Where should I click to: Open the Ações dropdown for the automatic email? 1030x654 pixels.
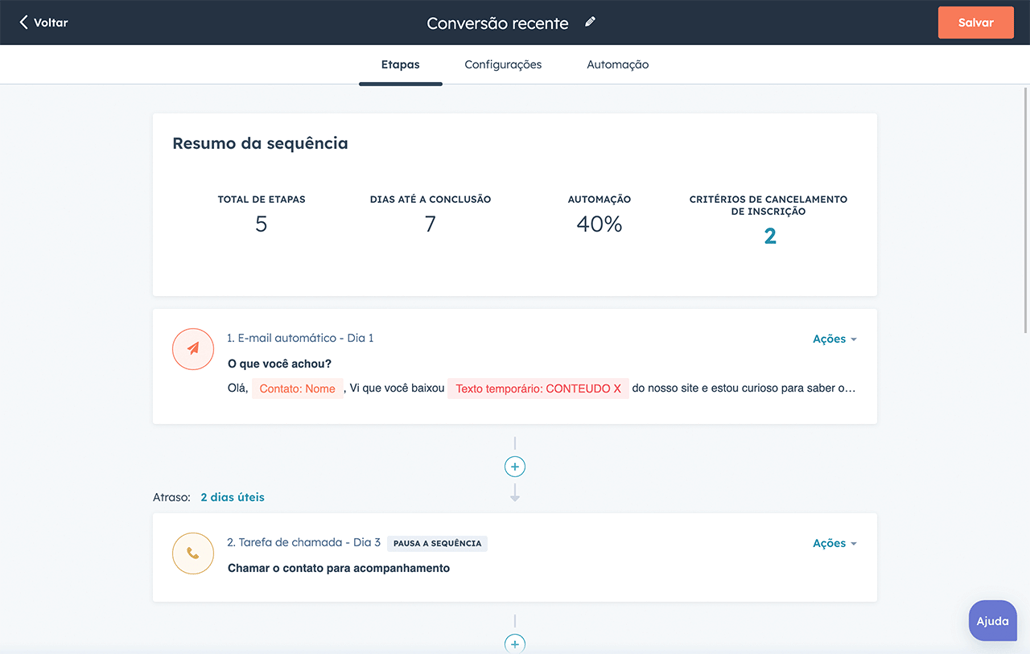[x=834, y=338]
